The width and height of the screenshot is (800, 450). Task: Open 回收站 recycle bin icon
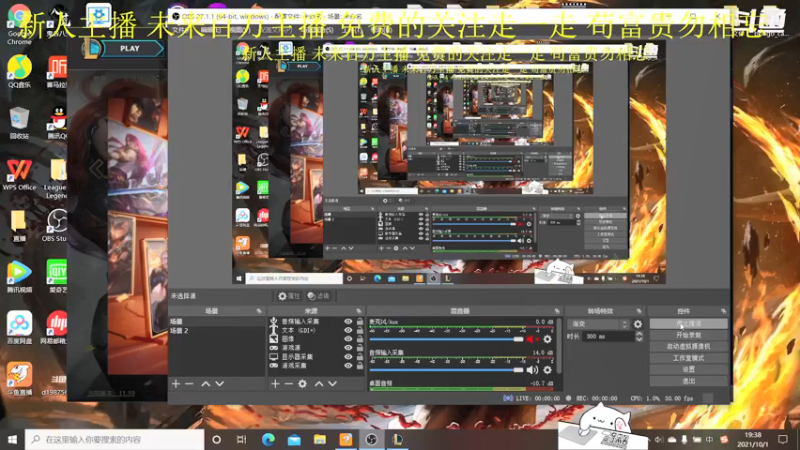(19, 123)
